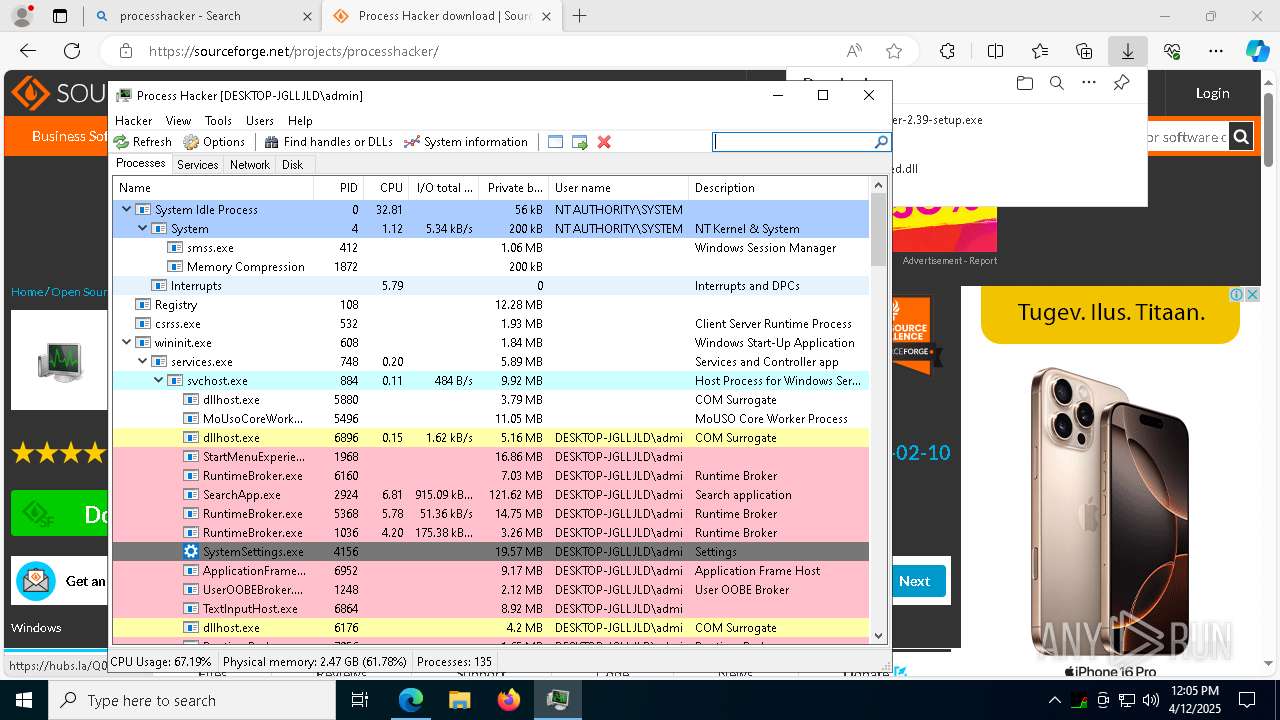
Task: Toggle Edge split screen icon
Action: pos(995,51)
